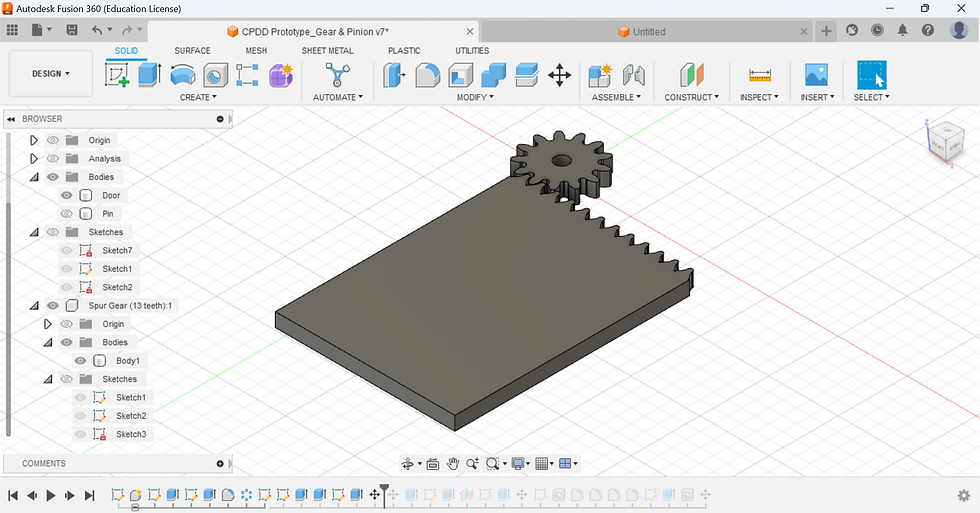Viewport: 980px width, 513px height.
Task: Open the INSPECT dropdown menu
Action: 759,97
